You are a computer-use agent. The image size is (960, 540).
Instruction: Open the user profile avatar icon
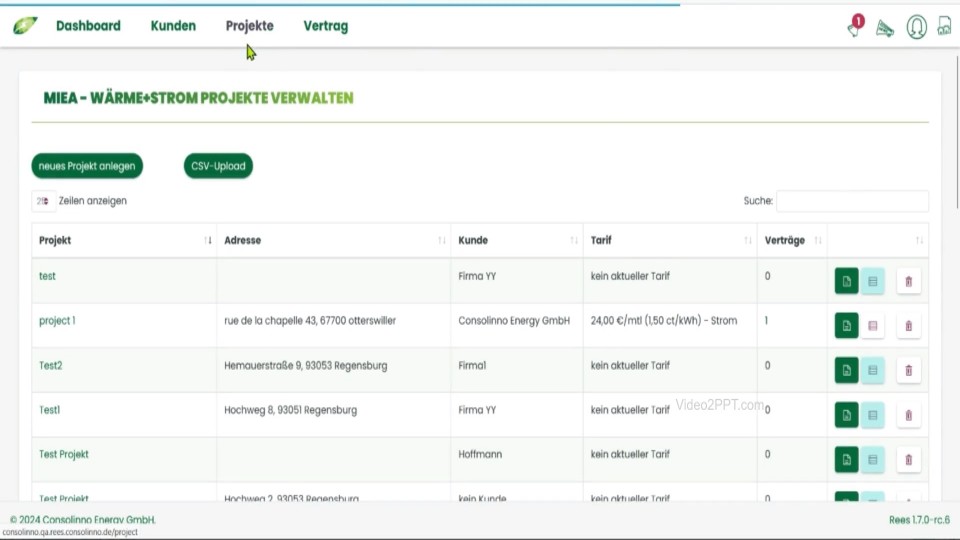tap(916, 27)
